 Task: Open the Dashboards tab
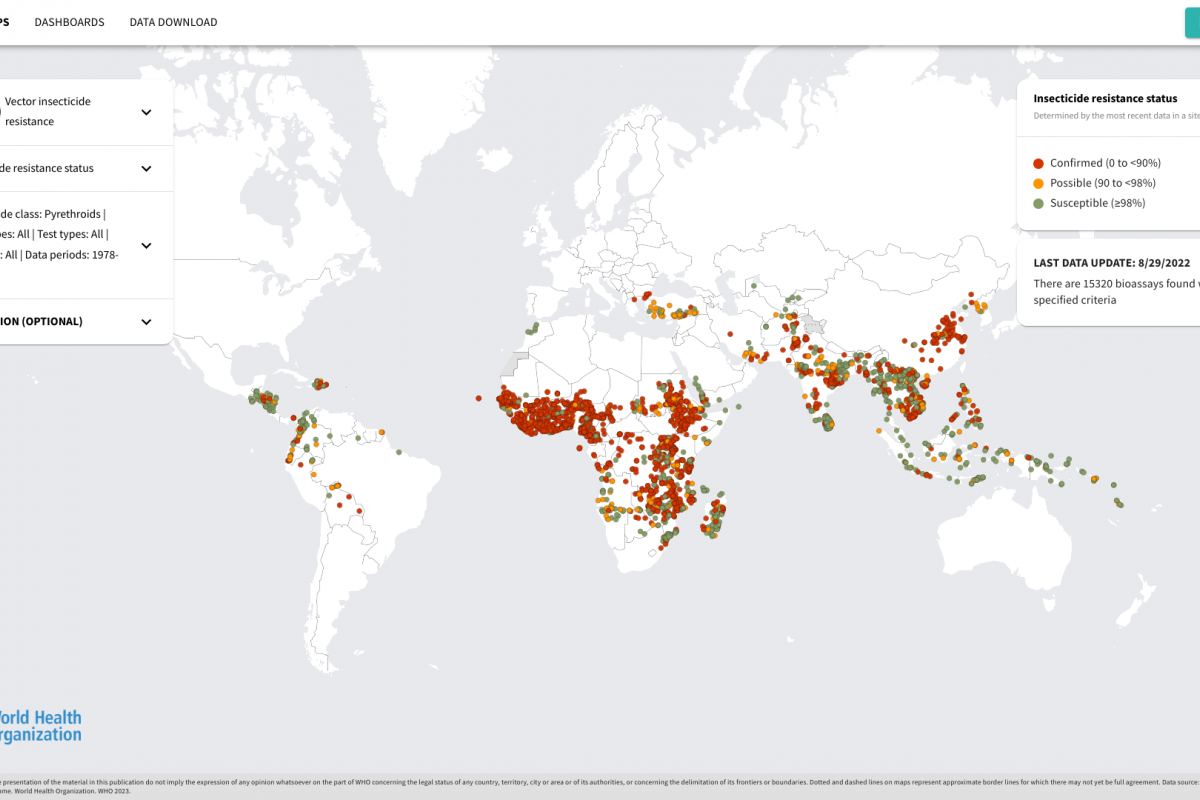pos(69,22)
